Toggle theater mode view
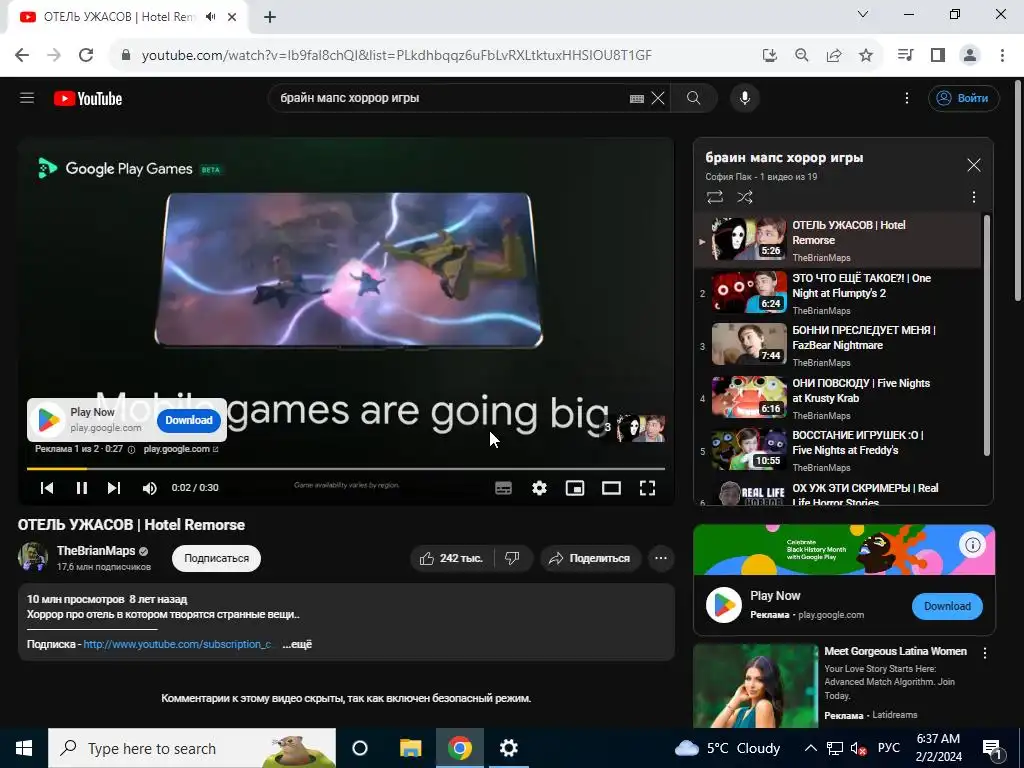This screenshot has width=1024, height=768. 611,488
